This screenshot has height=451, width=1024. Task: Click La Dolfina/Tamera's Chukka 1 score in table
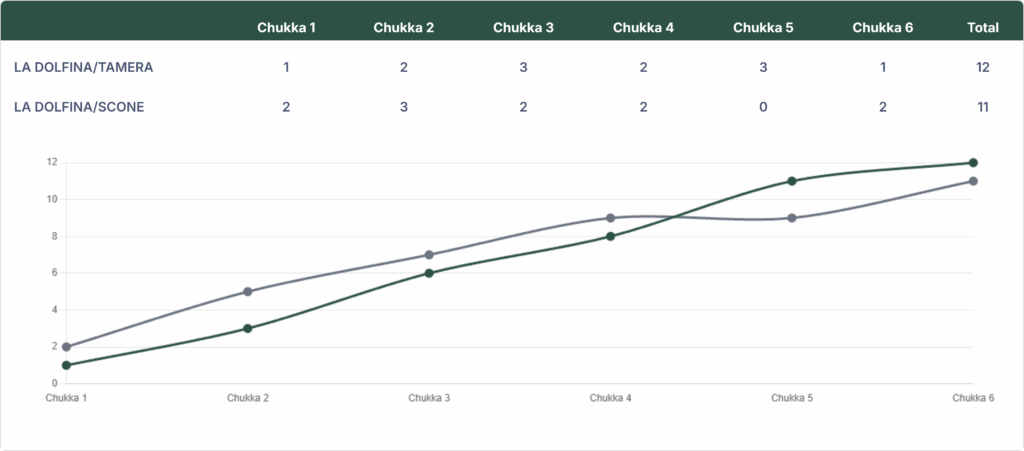286,67
